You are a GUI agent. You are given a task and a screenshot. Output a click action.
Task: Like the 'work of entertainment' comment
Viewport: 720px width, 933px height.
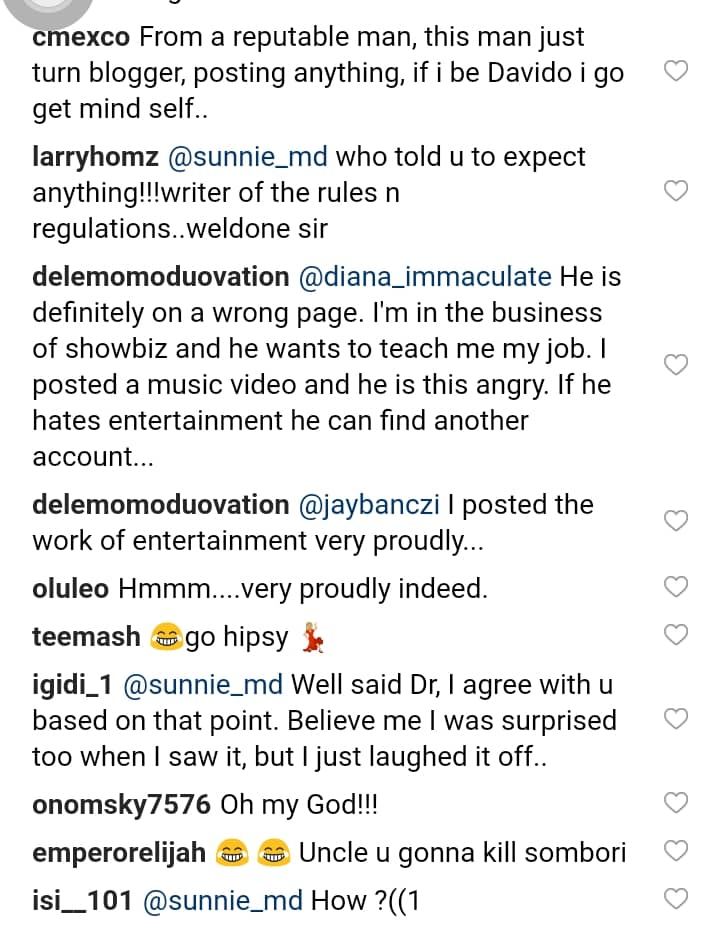[677, 520]
